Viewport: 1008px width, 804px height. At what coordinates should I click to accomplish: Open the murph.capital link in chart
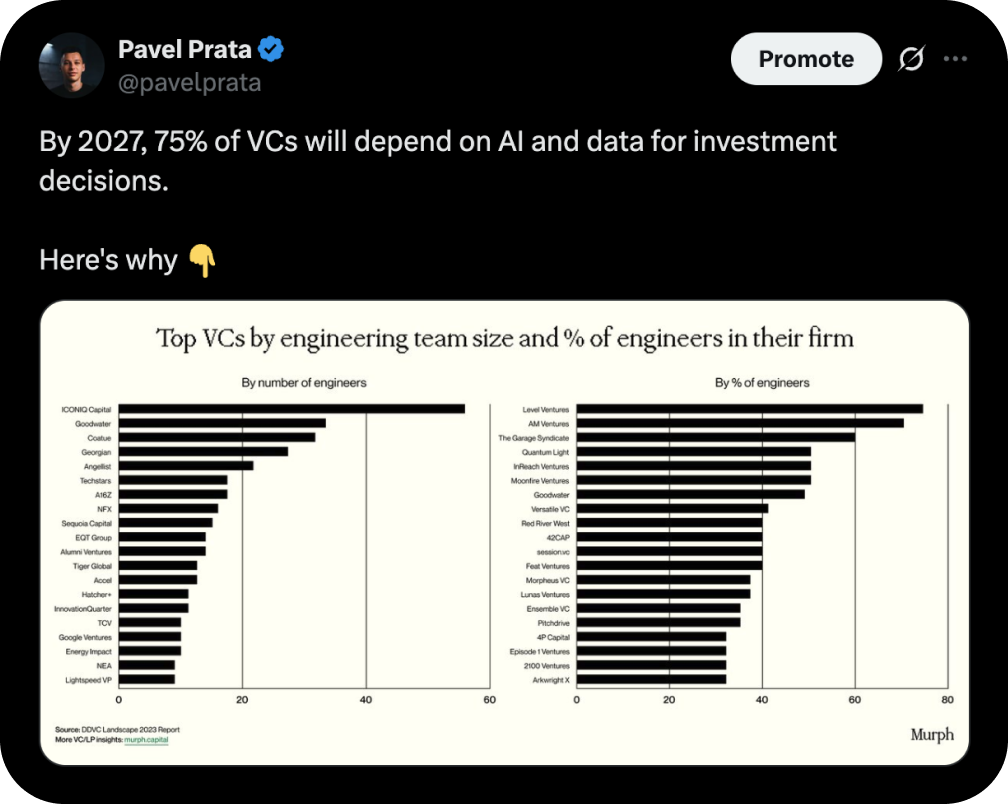[146, 740]
